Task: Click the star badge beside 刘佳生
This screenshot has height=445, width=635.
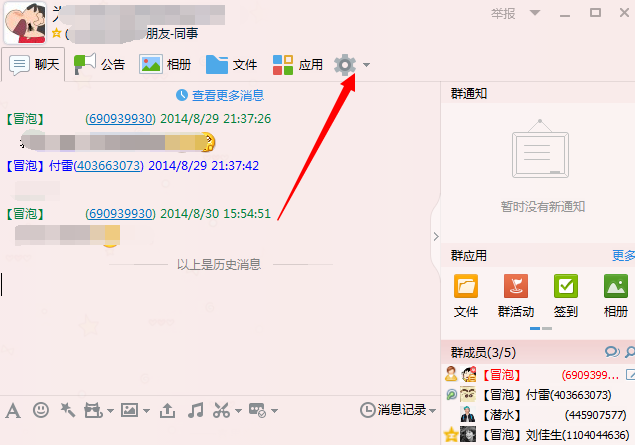Action: 451,435
